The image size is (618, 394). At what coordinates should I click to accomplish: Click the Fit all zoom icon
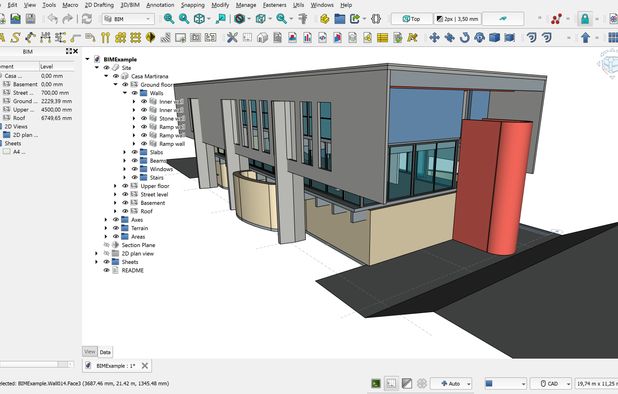[169, 19]
